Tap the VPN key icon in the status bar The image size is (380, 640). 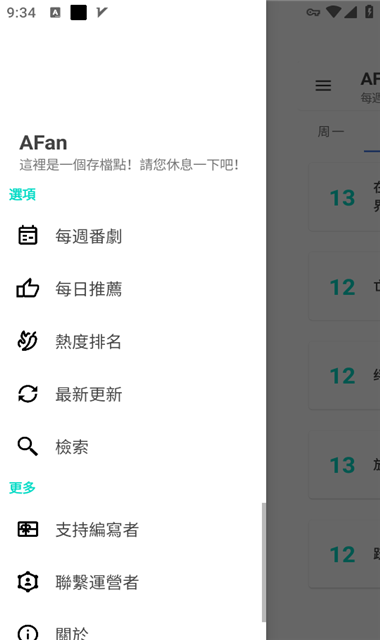point(313,12)
